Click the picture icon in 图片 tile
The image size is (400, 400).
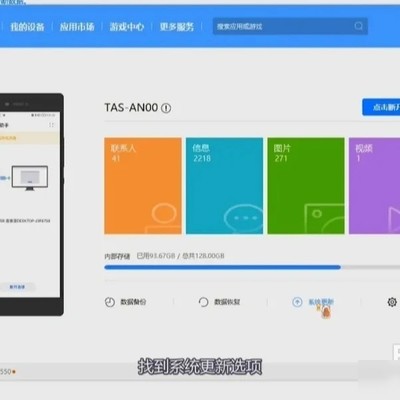324,219
